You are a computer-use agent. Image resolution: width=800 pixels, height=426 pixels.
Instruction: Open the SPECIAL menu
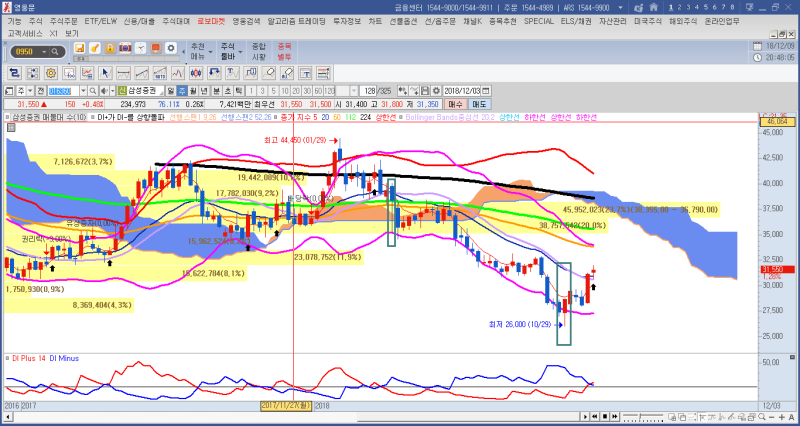pos(539,21)
